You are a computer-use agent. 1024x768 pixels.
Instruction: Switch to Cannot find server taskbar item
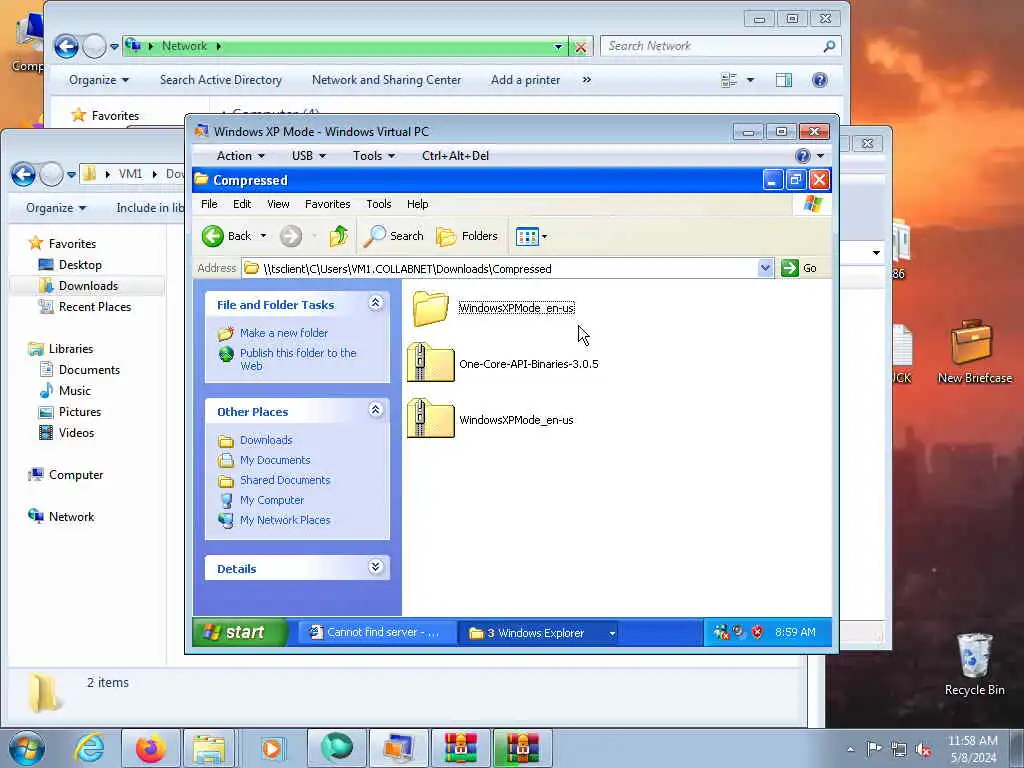pyautogui.click(x=376, y=632)
